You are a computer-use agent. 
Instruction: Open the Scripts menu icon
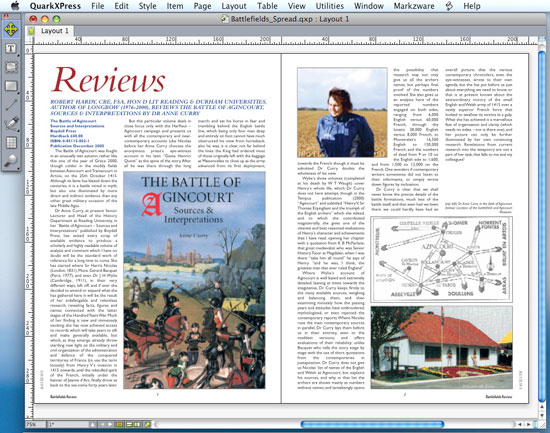(x=449, y=6)
